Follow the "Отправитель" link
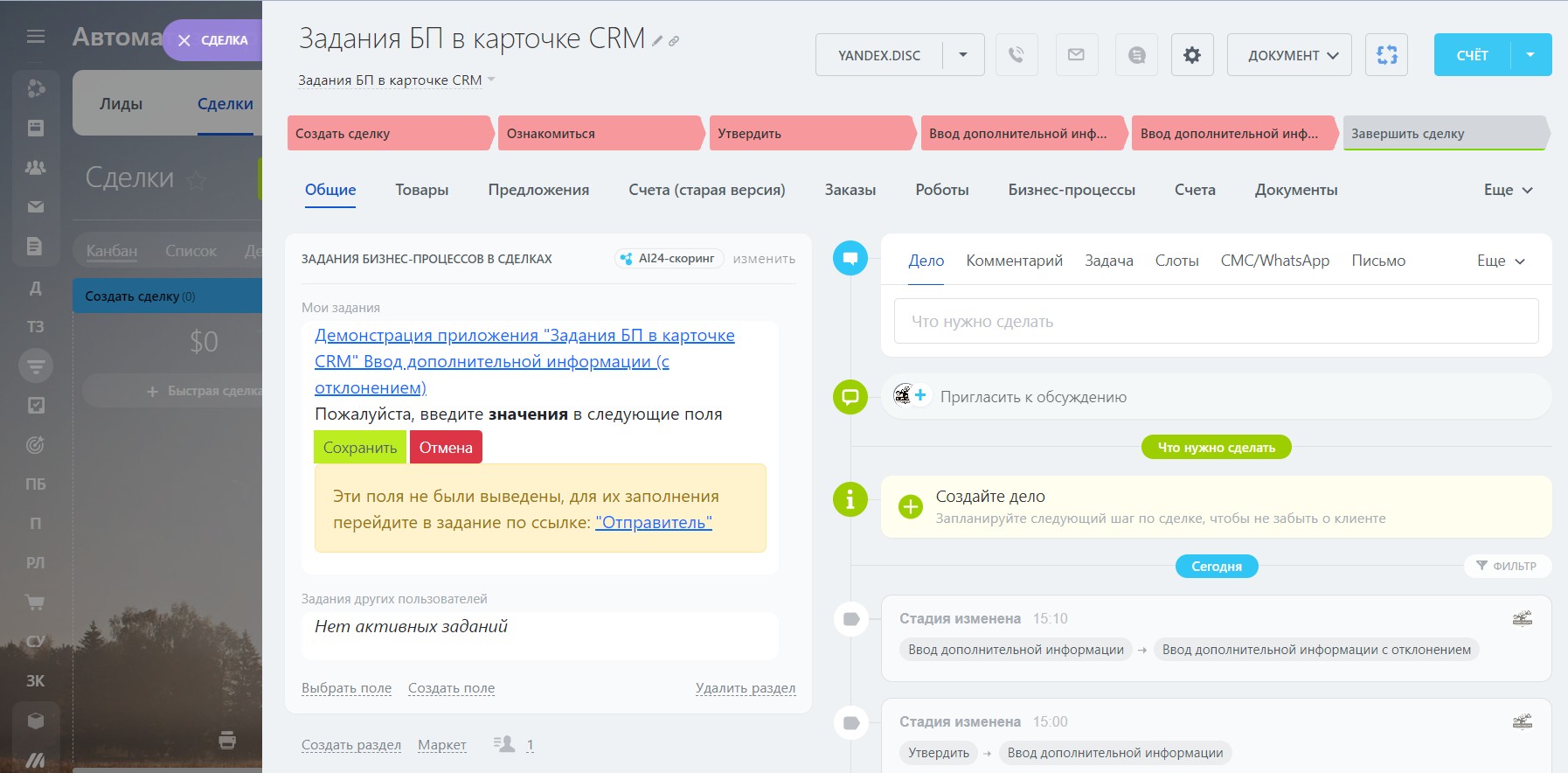The height and width of the screenshot is (773, 1568). [x=653, y=523]
